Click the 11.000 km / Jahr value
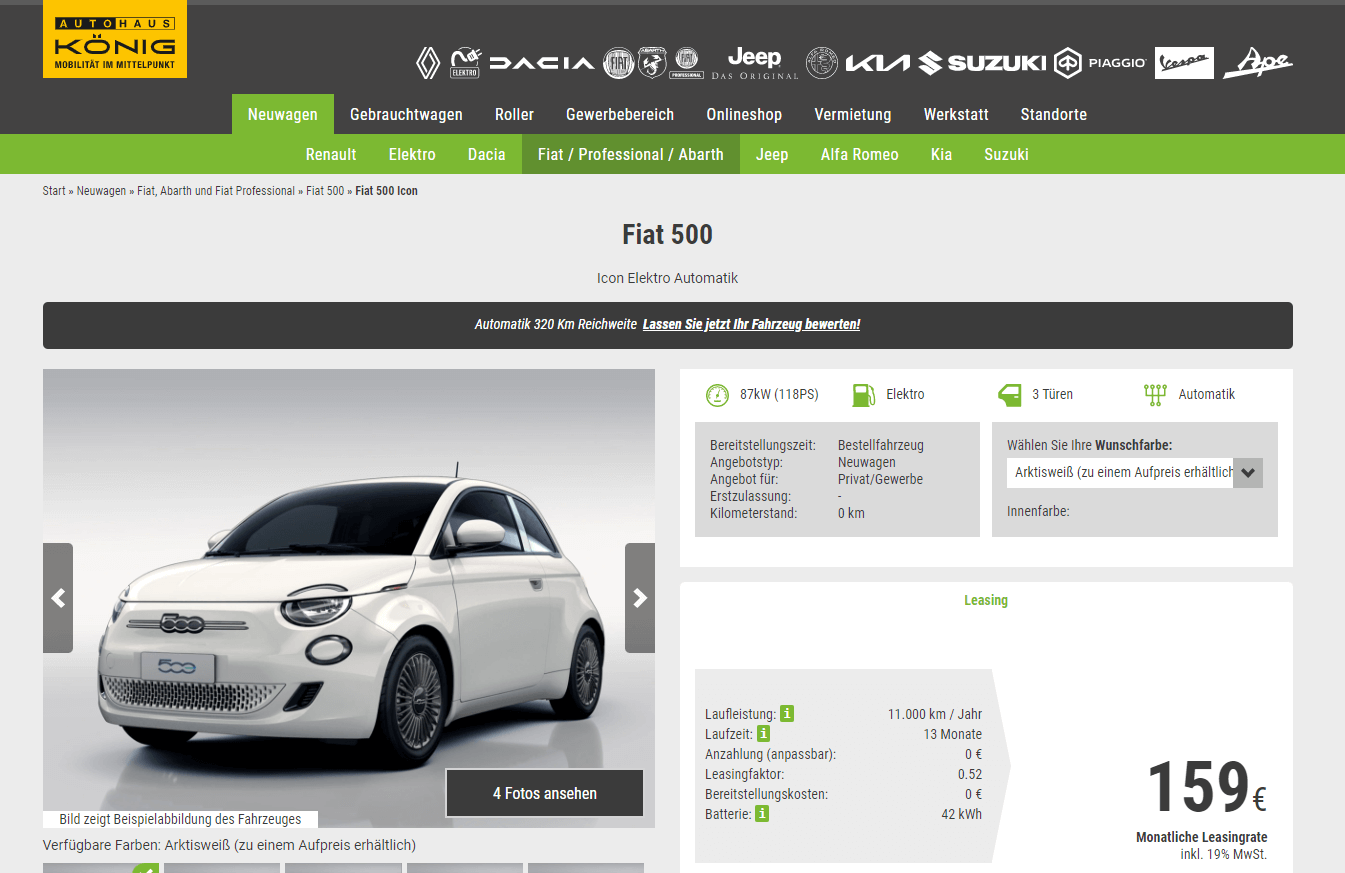The image size is (1345, 873). click(935, 714)
